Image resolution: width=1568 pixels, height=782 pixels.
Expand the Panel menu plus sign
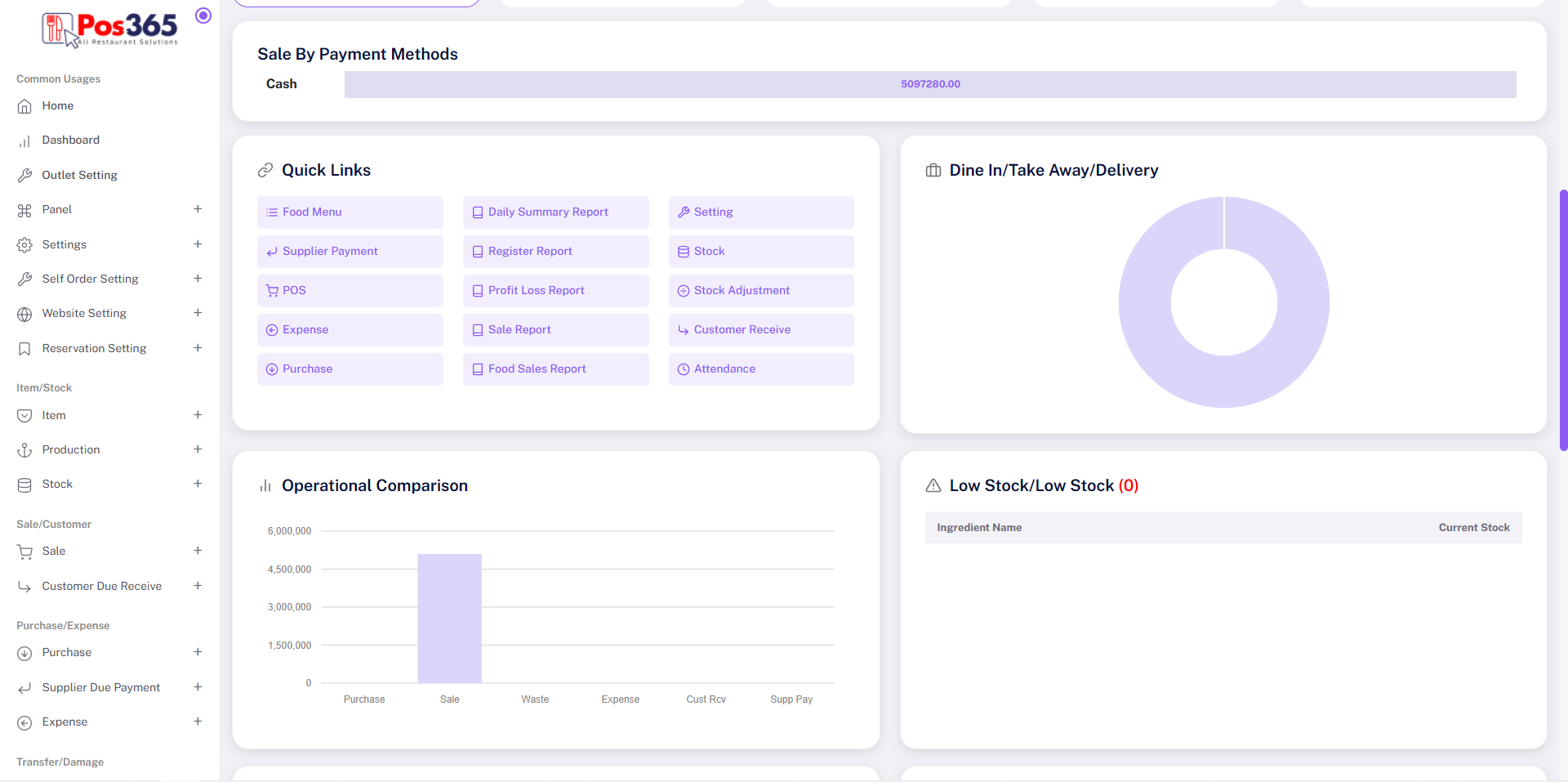[198, 209]
